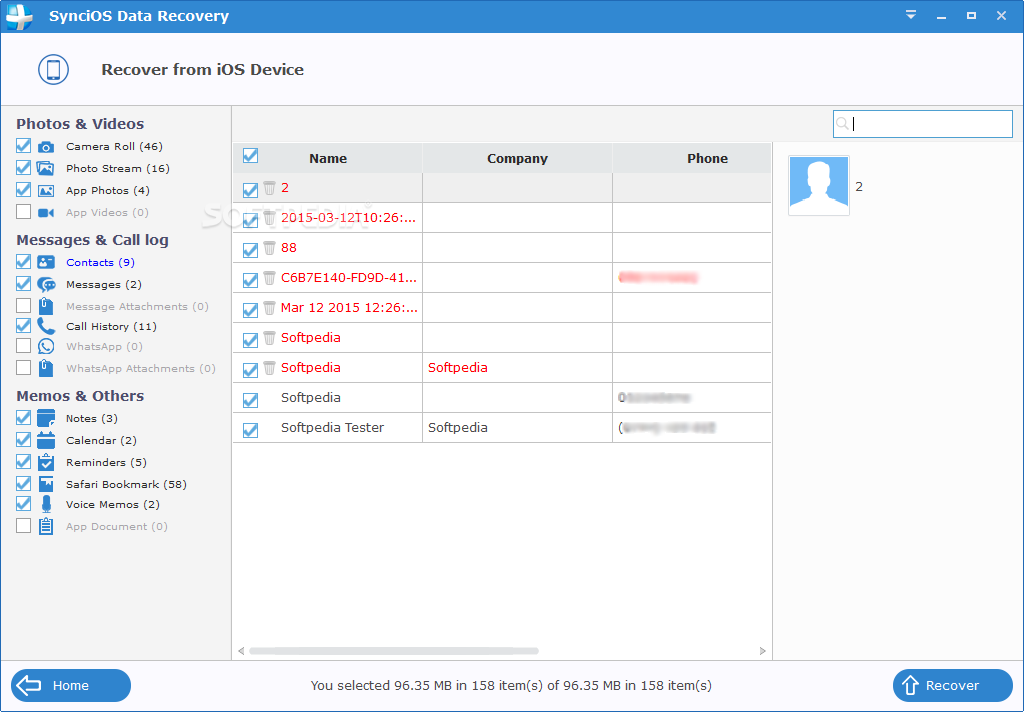The height and width of the screenshot is (712, 1024).
Task: Click the SynciOS app logo in title bar
Action: 19,16
